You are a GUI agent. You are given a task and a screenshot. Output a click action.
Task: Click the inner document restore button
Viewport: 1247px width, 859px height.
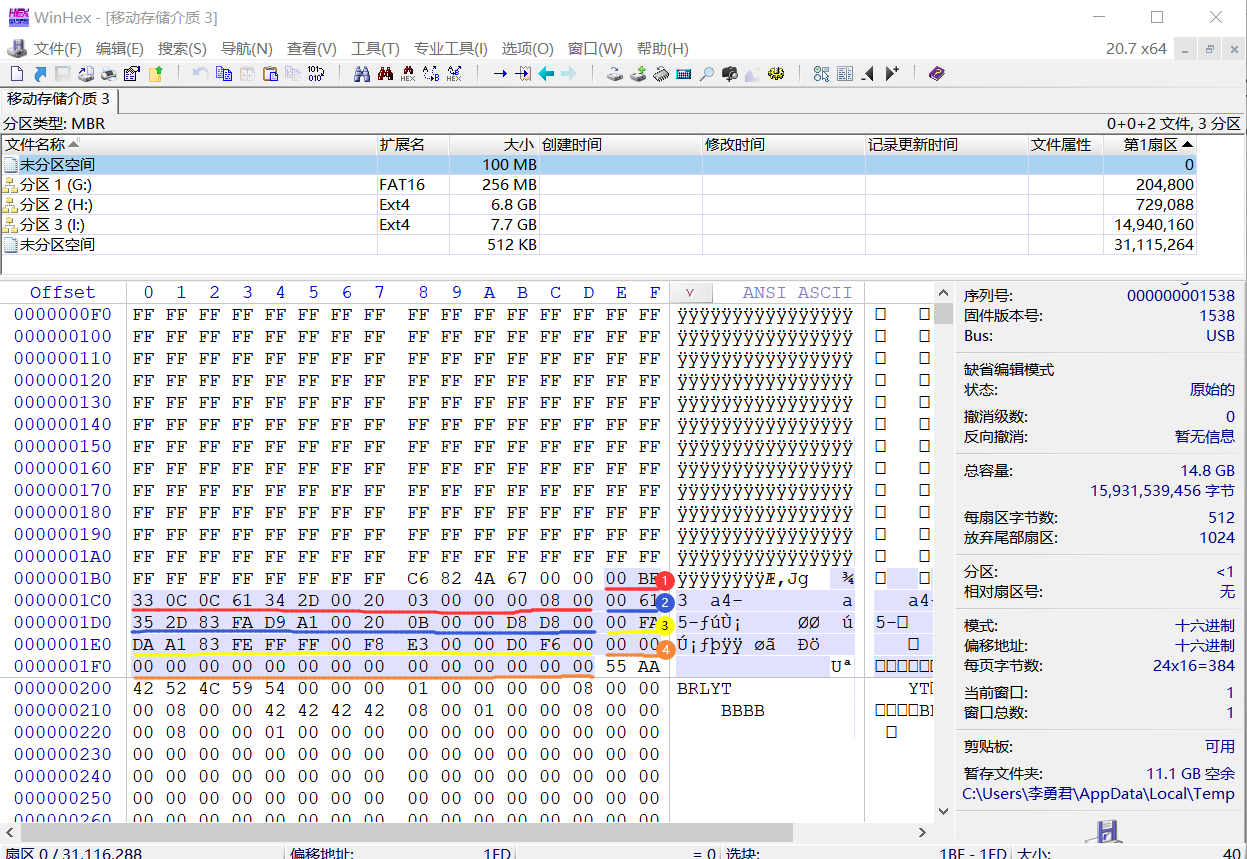[1210, 49]
